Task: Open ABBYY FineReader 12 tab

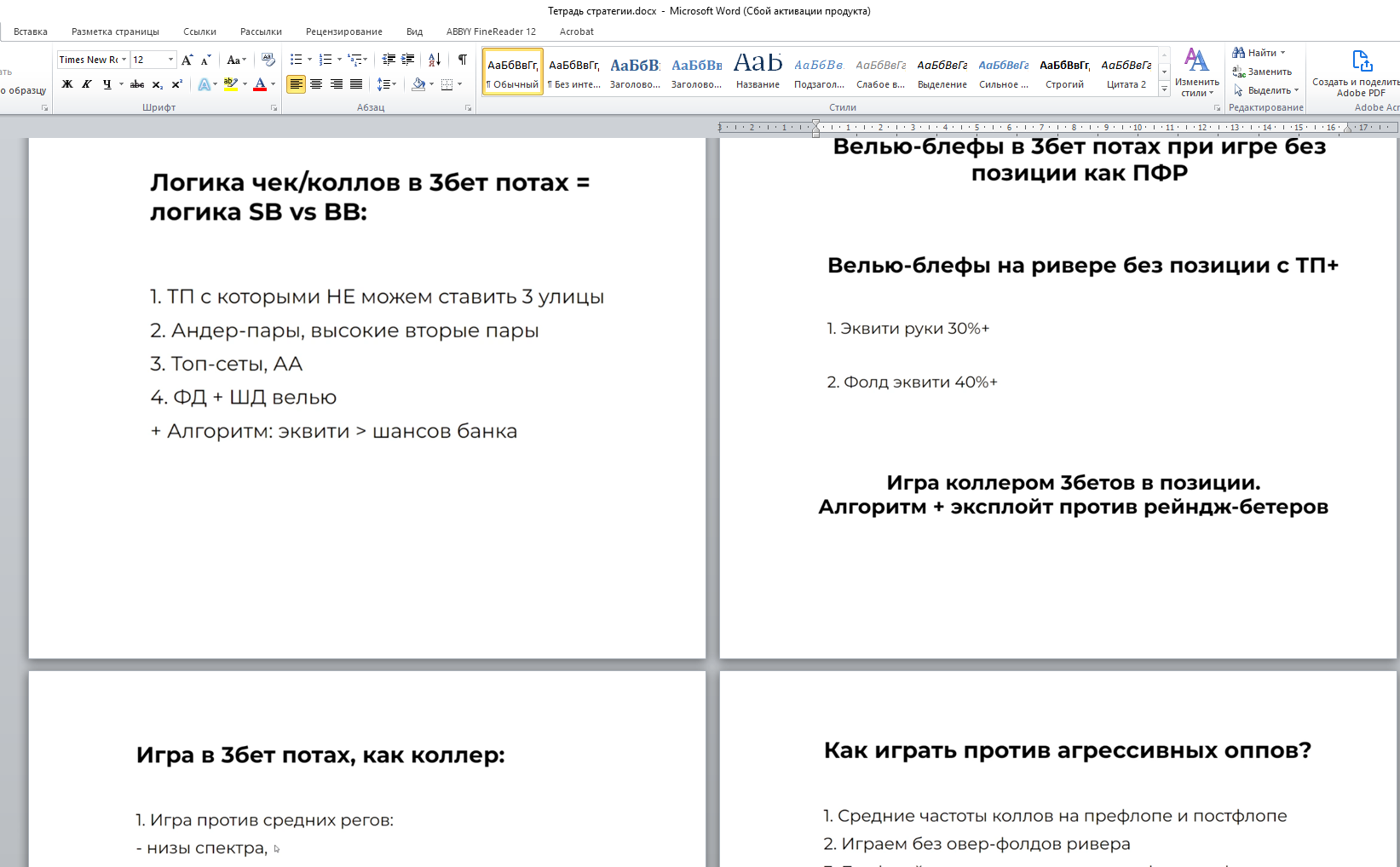Action: coord(491,32)
